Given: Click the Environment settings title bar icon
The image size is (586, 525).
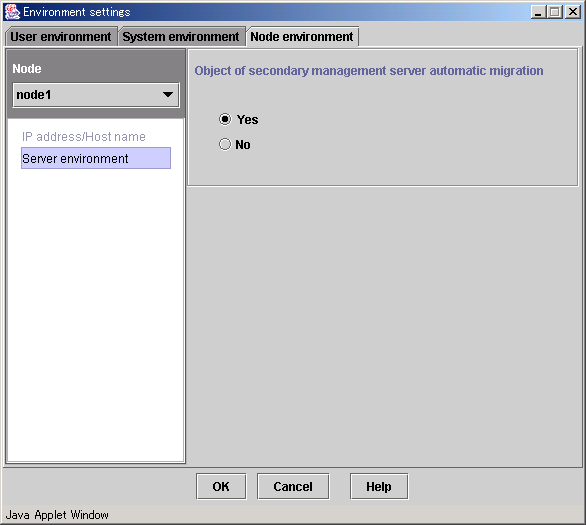Looking at the screenshot, I should click(x=12, y=12).
